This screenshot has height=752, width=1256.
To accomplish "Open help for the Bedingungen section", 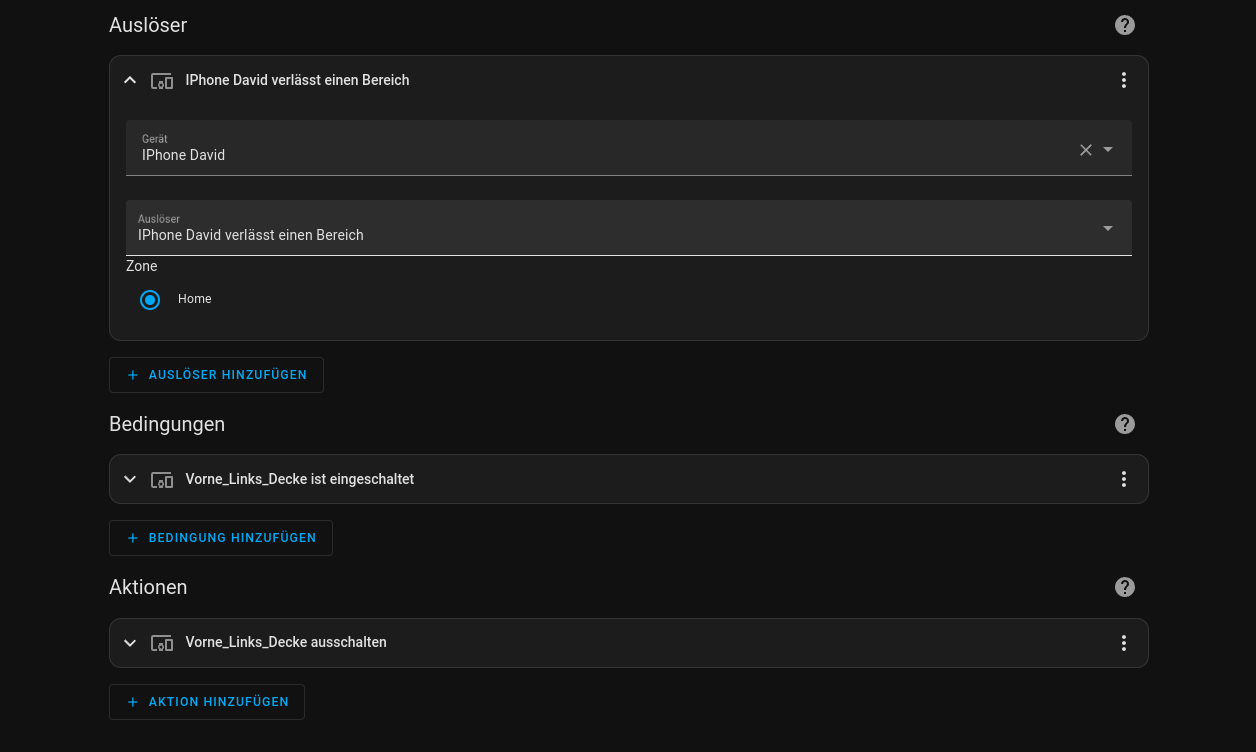I will click(x=1125, y=424).
